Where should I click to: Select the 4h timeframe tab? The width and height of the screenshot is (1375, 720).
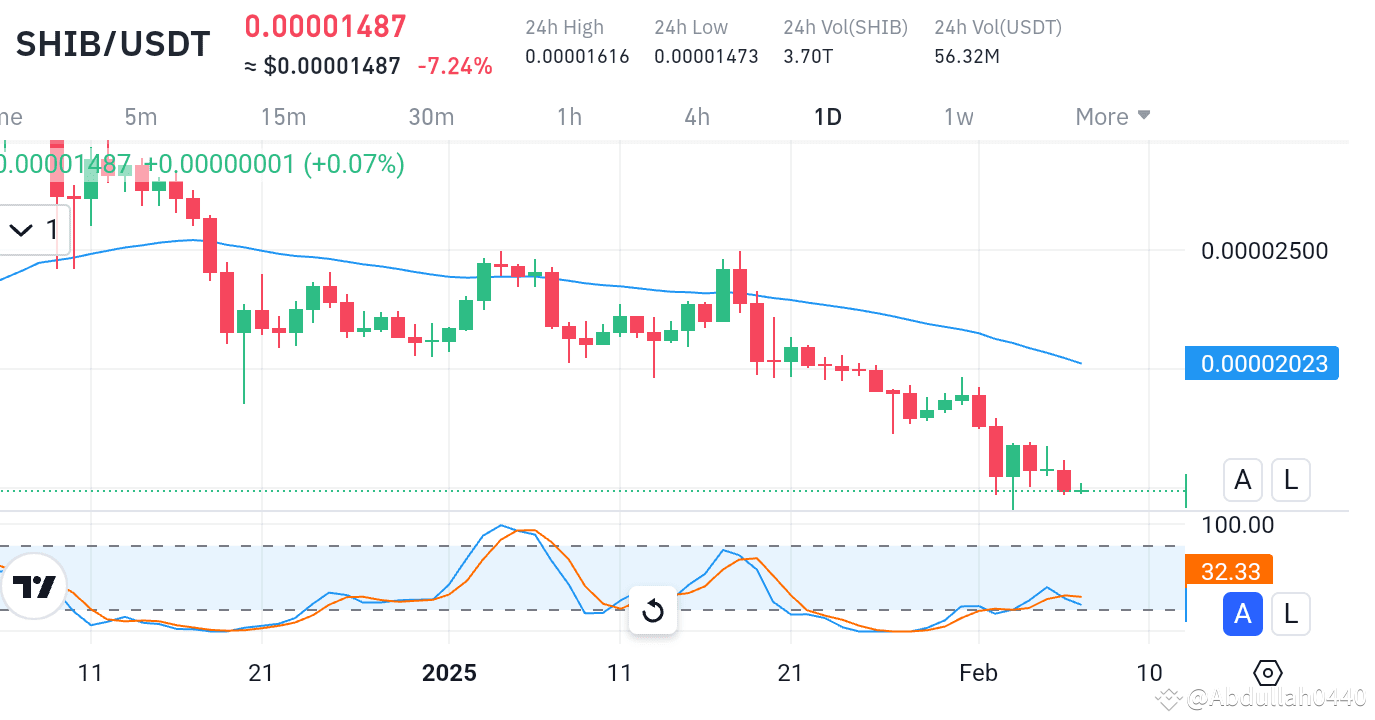click(x=696, y=116)
